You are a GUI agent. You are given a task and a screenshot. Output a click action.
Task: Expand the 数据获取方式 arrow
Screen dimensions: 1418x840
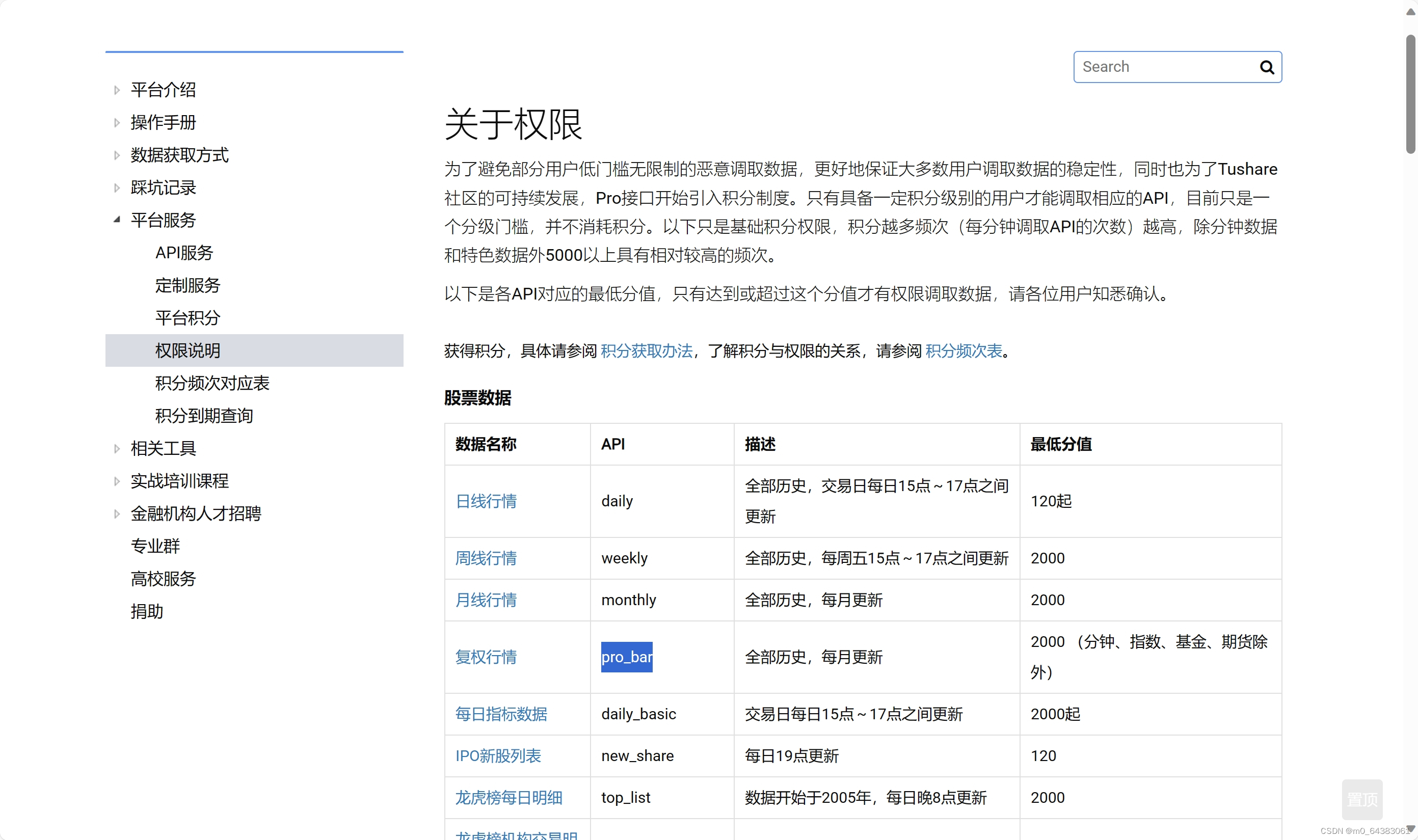click(117, 155)
